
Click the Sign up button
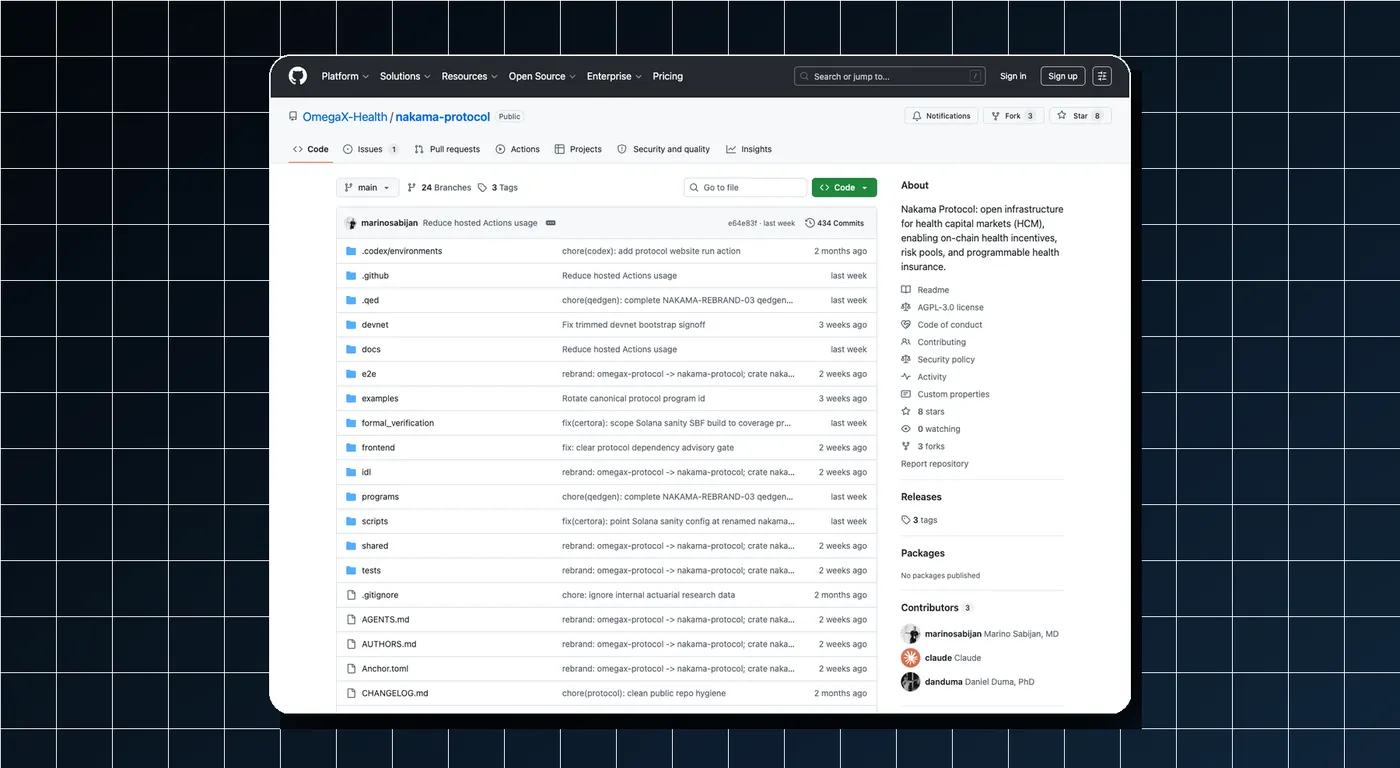click(x=1063, y=76)
